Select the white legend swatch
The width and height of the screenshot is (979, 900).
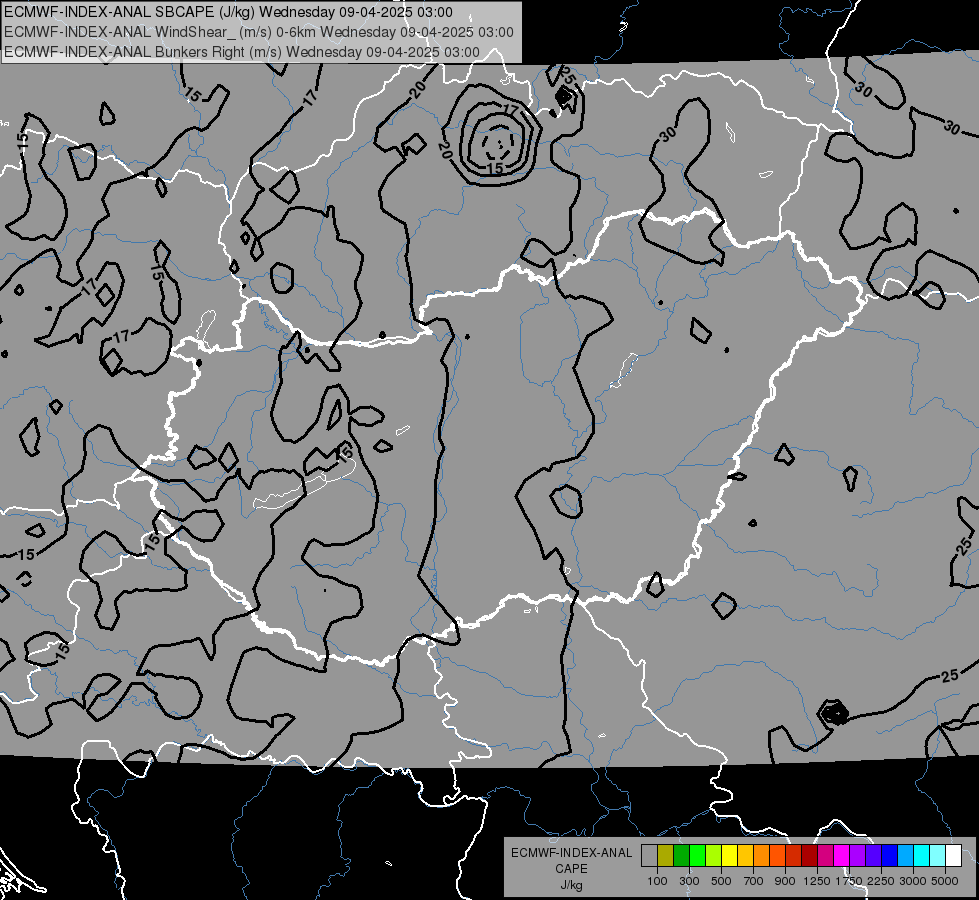pos(953,856)
